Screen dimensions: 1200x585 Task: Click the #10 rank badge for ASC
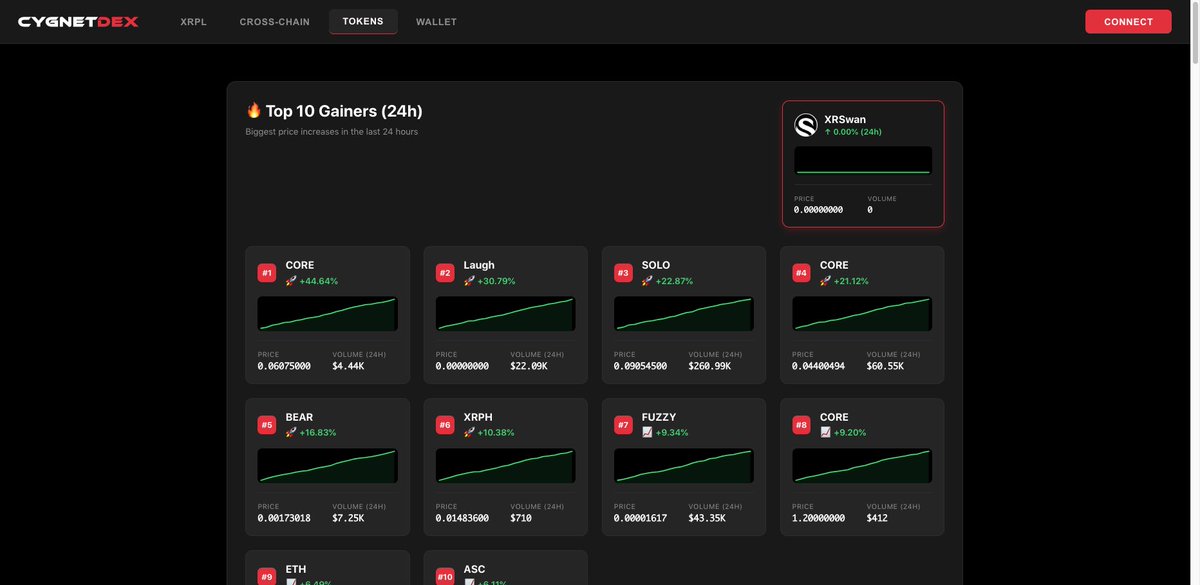click(445, 577)
